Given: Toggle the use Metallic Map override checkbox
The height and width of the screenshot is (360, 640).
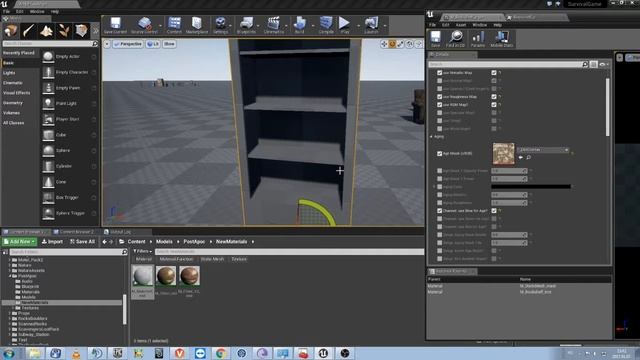Looking at the screenshot, I should point(440,73).
